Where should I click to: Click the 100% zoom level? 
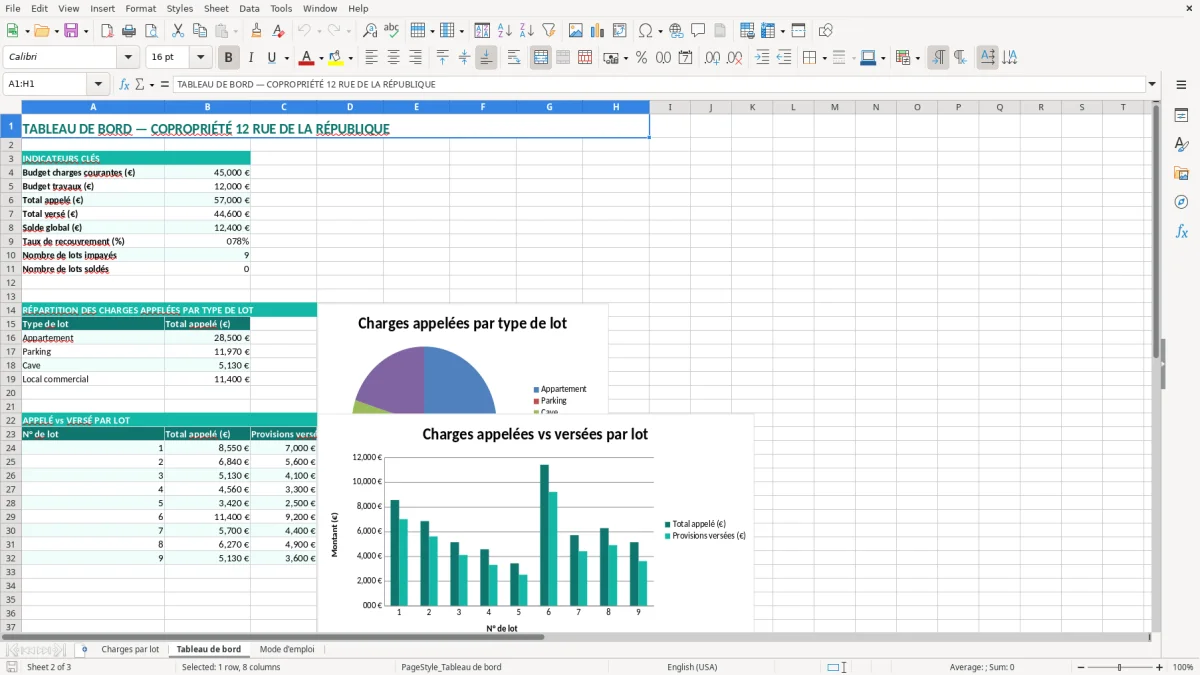click(1183, 667)
